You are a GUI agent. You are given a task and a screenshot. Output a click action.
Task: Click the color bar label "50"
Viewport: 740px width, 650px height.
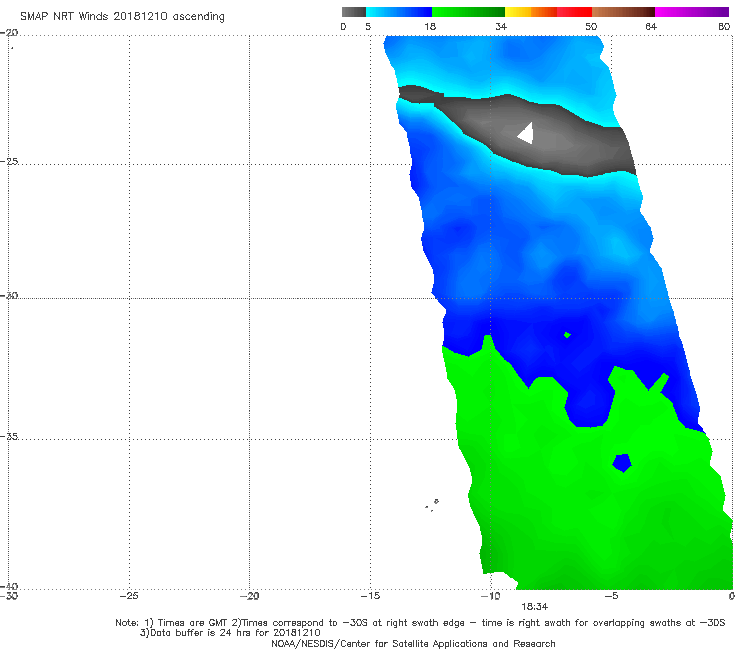(591, 26)
